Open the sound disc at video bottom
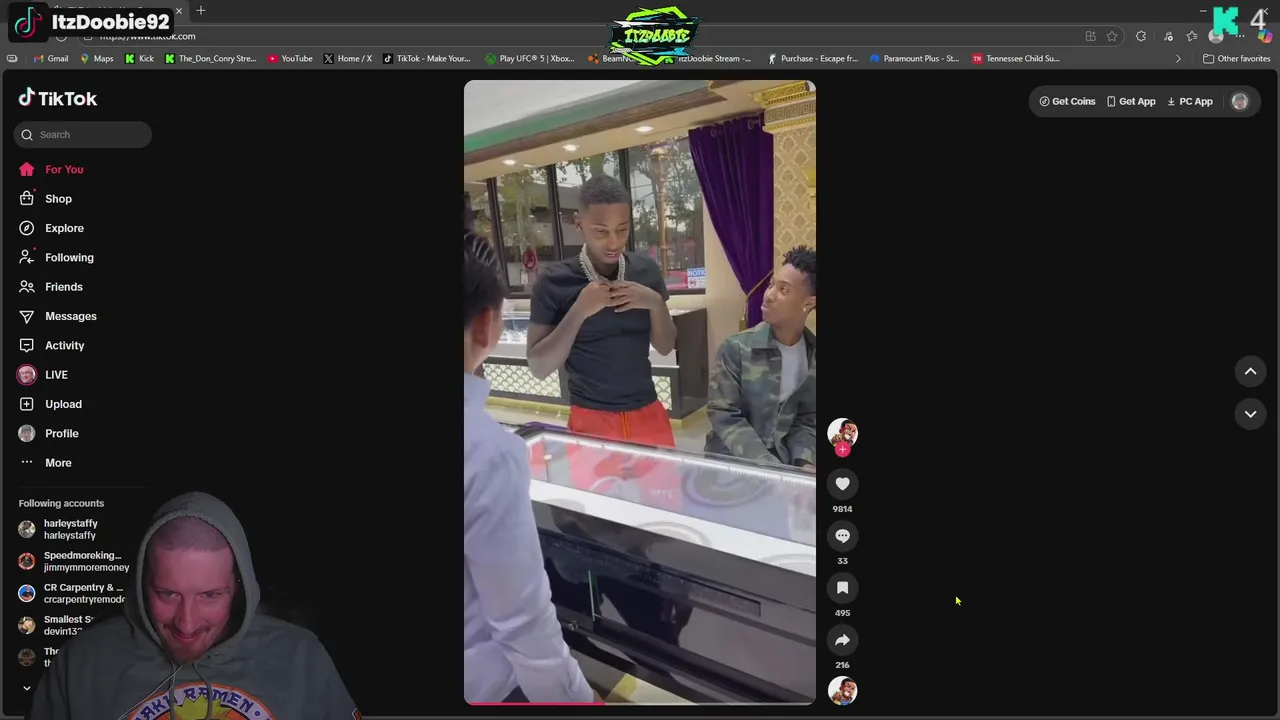The height and width of the screenshot is (720, 1280). click(842, 691)
